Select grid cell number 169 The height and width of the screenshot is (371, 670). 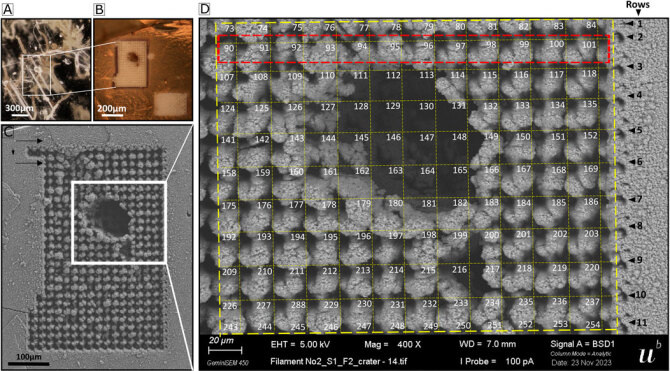tap(591, 169)
